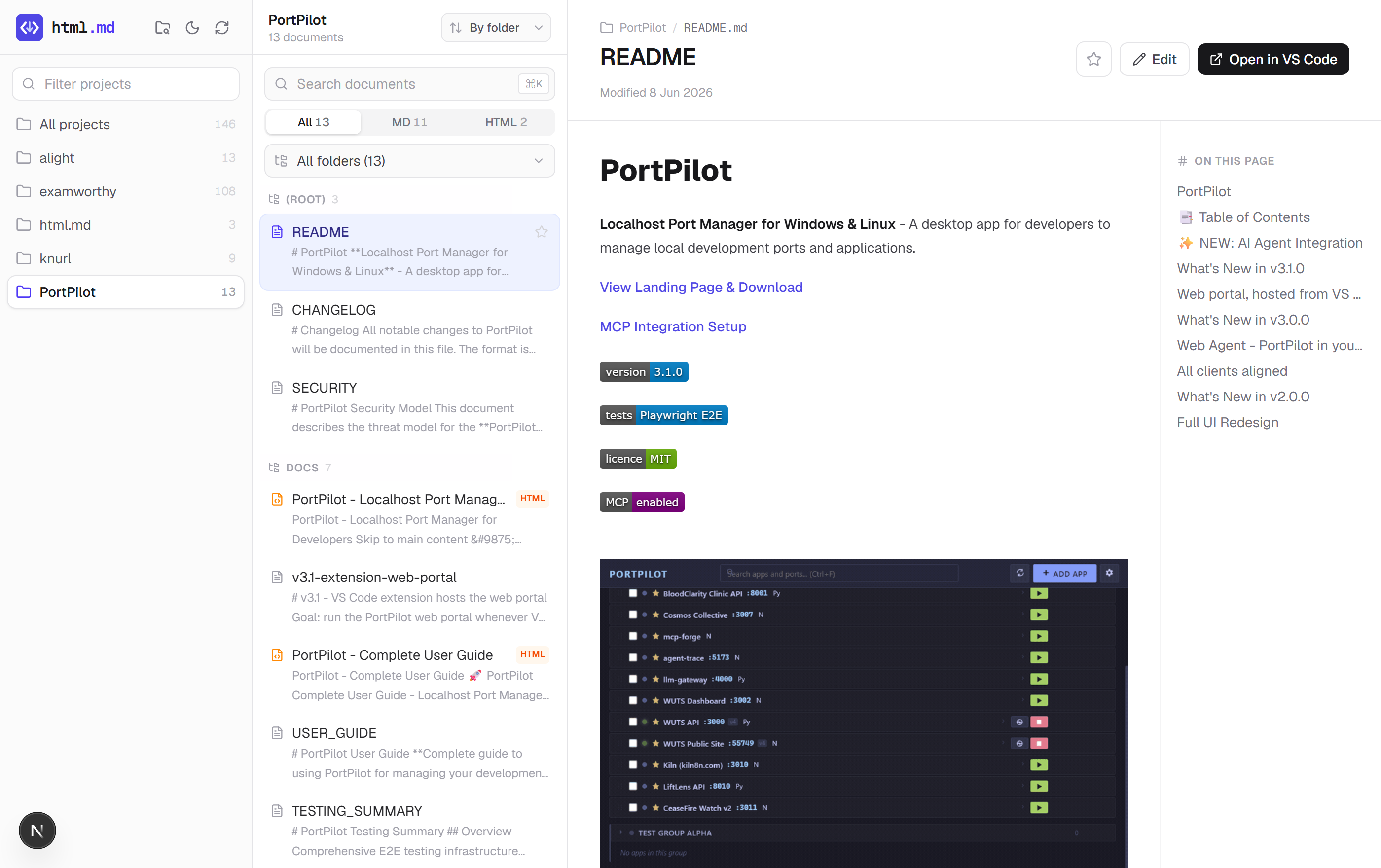Open the alight project
This screenshot has width=1381, height=868.
(x=126, y=158)
